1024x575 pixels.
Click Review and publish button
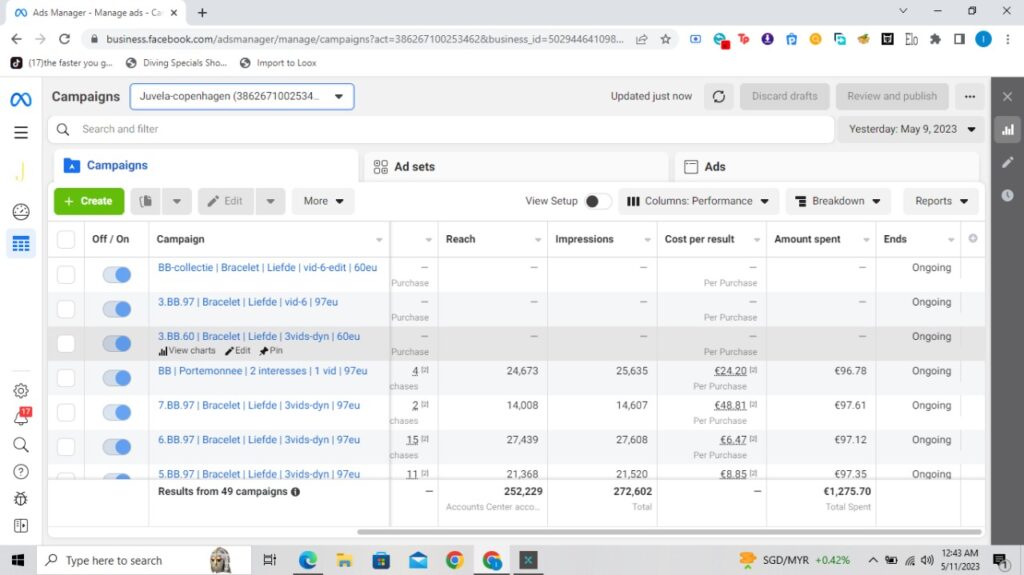[x=891, y=97]
